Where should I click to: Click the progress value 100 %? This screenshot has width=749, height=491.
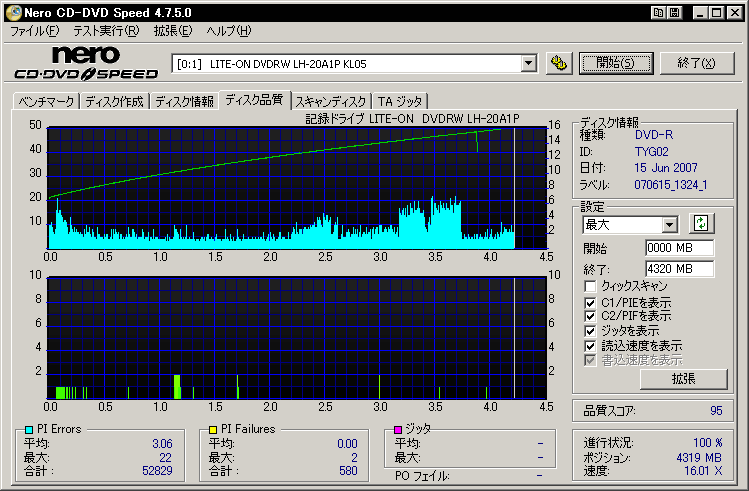pos(708,443)
